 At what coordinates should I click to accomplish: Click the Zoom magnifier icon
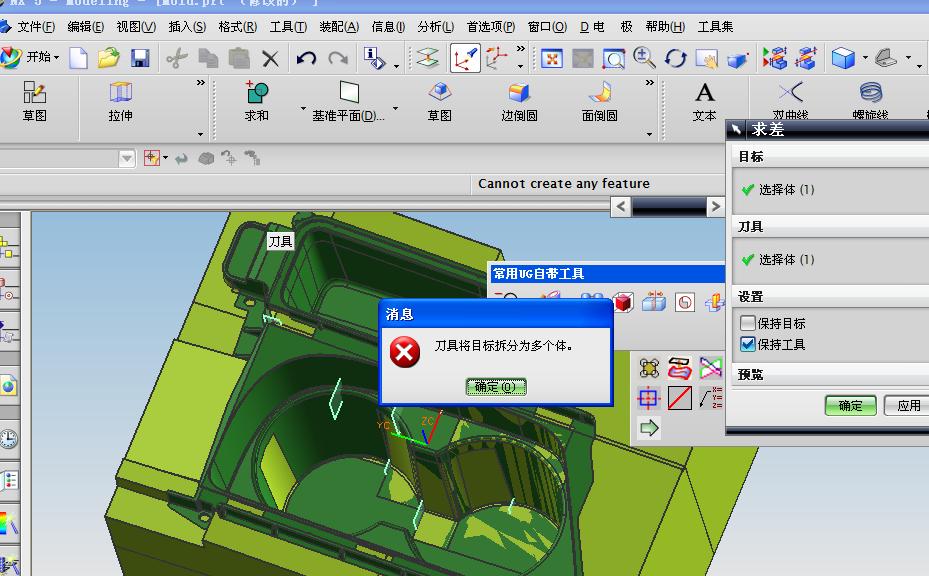[644, 58]
